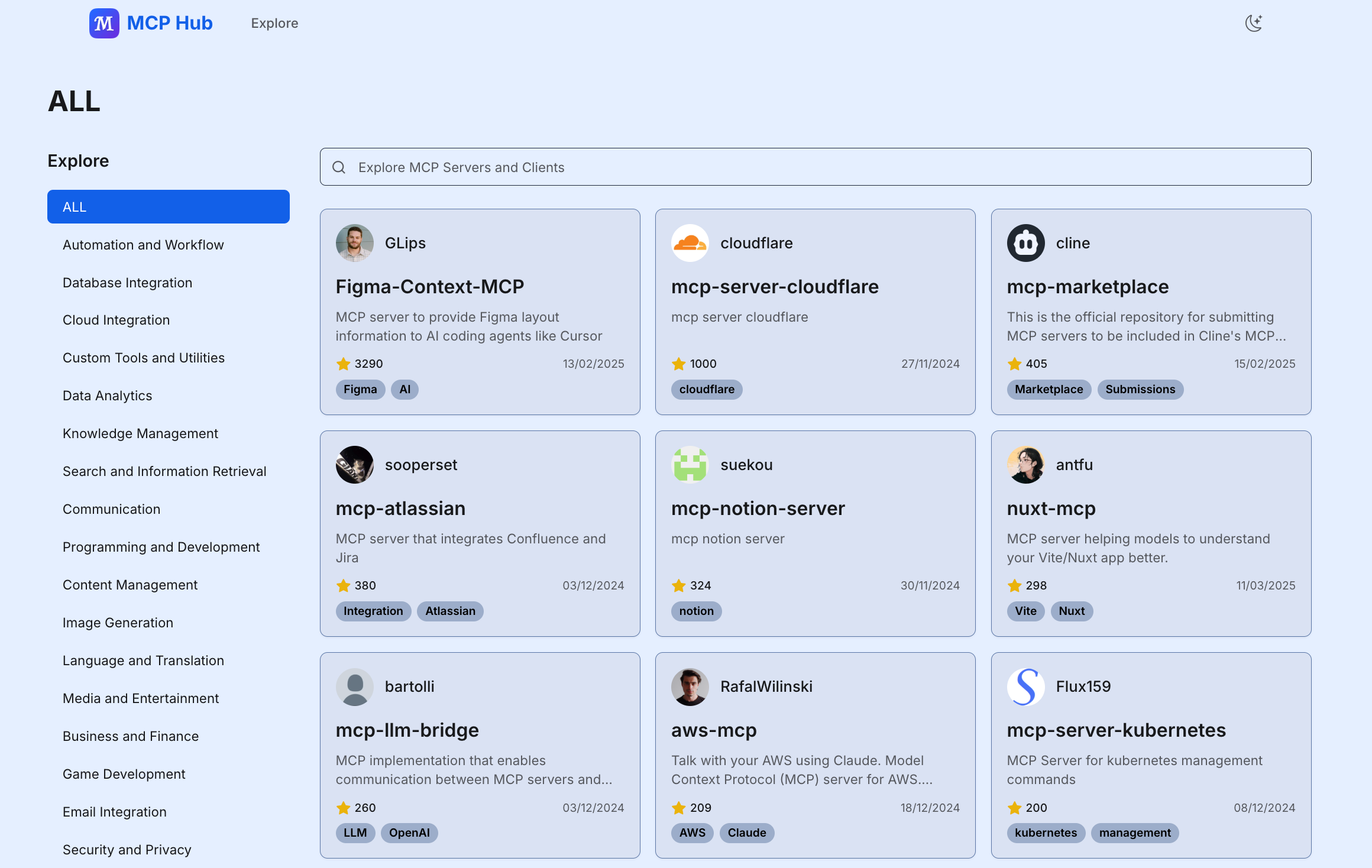The width and height of the screenshot is (1372, 868).
Task: Open Programming and Development category
Action: click(161, 547)
